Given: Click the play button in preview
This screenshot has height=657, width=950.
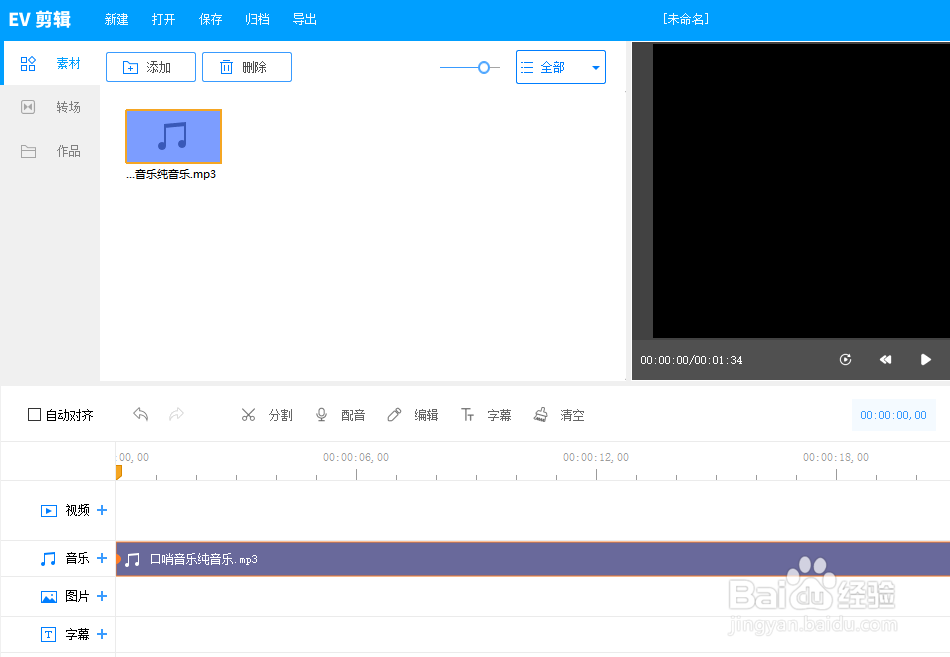Looking at the screenshot, I should pyautogui.click(x=925, y=359).
